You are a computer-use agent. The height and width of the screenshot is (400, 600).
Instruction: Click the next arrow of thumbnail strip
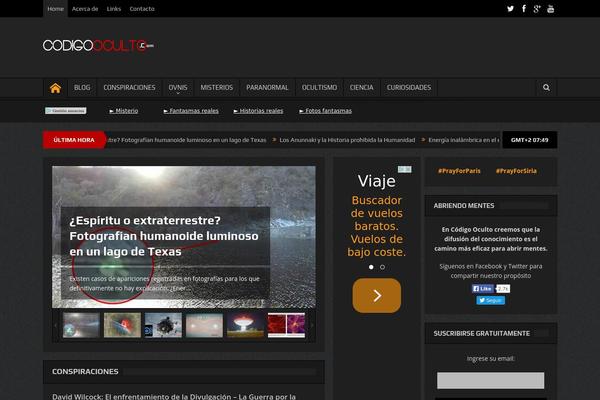click(x=312, y=325)
